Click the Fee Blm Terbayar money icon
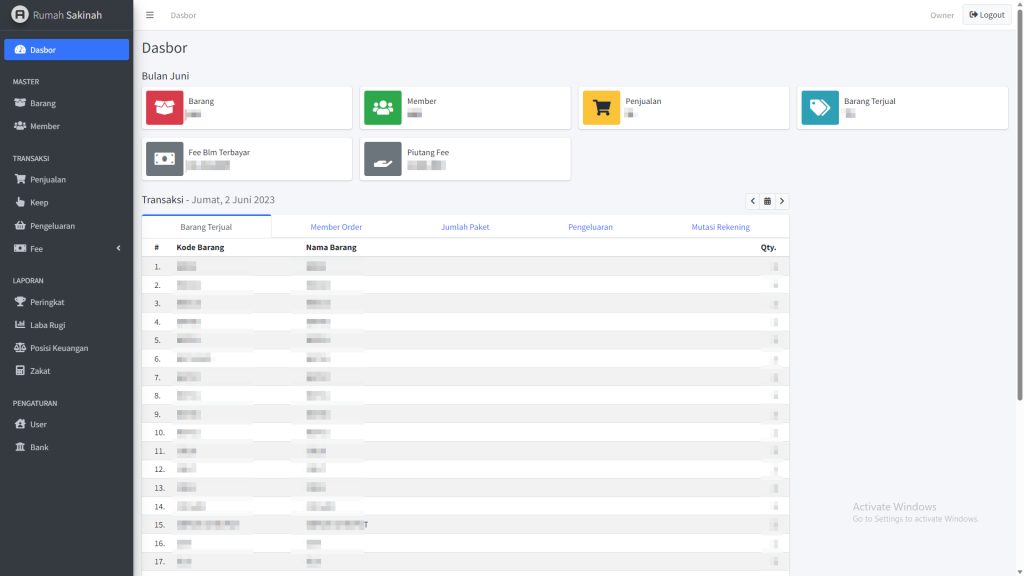The height and width of the screenshot is (576, 1024). (x=164, y=159)
